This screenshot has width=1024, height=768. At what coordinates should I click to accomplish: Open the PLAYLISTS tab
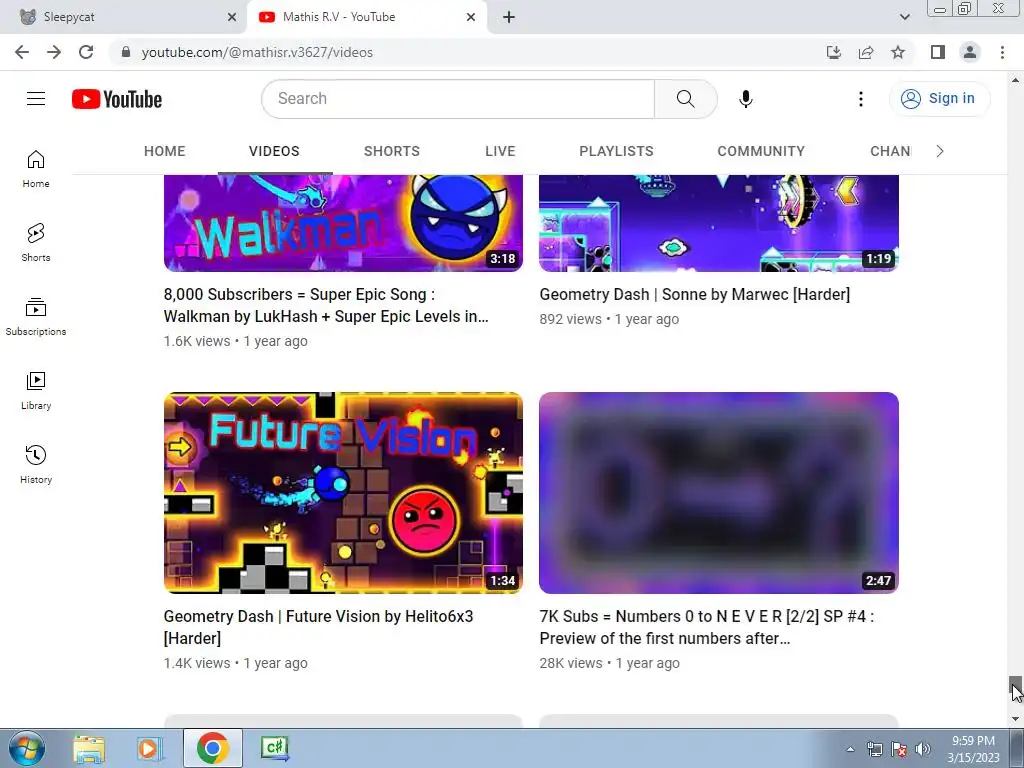pyautogui.click(x=616, y=152)
